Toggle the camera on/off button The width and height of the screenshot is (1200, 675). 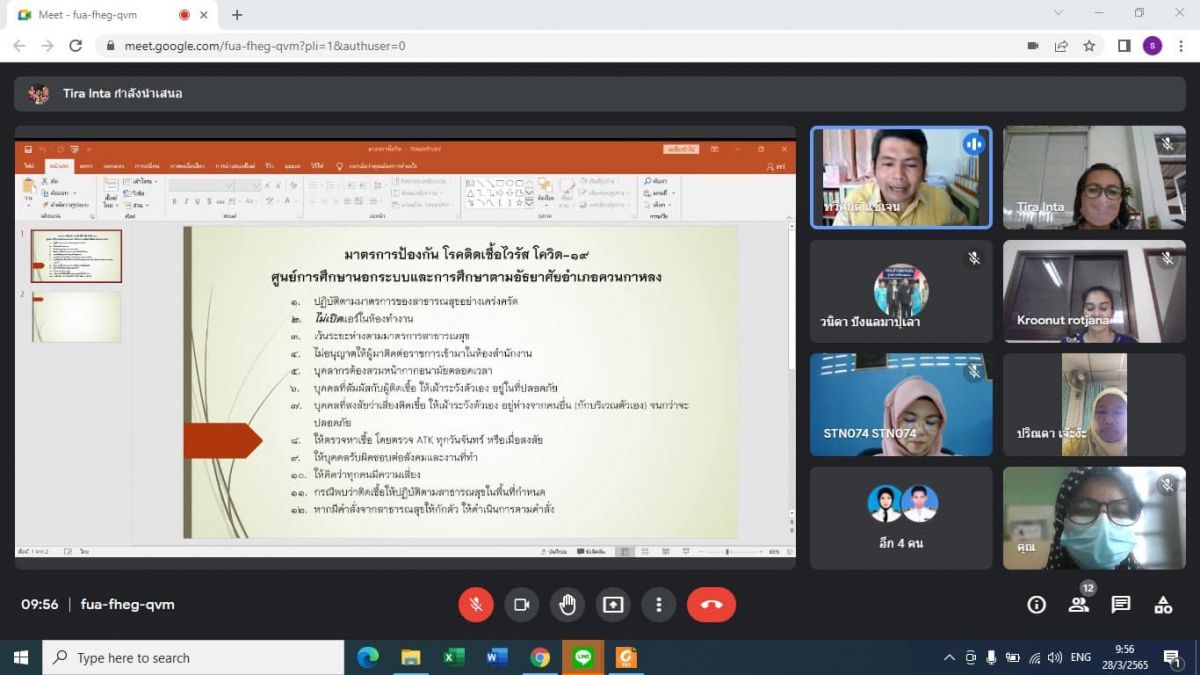click(521, 604)
